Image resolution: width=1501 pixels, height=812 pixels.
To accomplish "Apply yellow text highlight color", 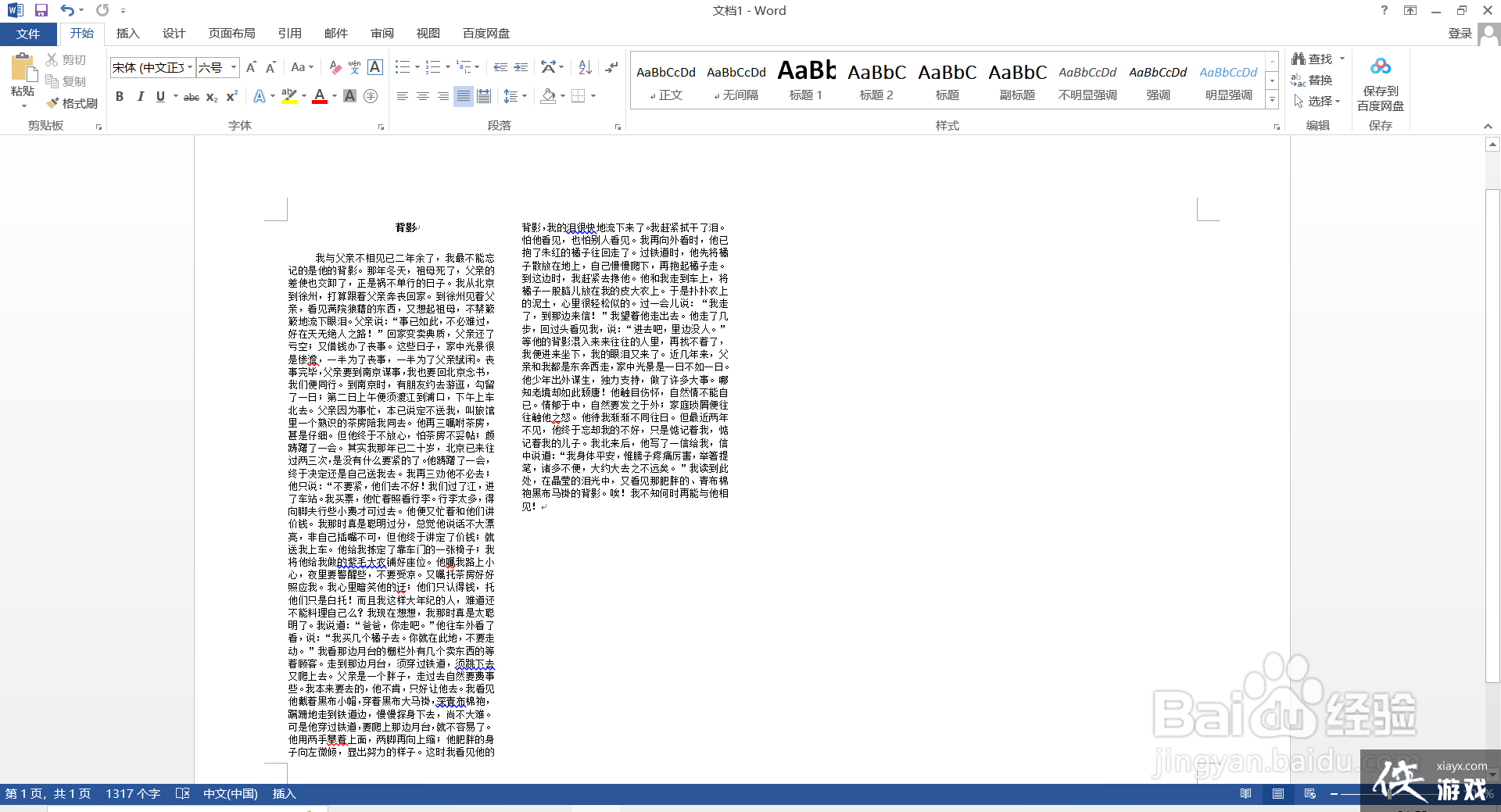I will pos(288,96).
